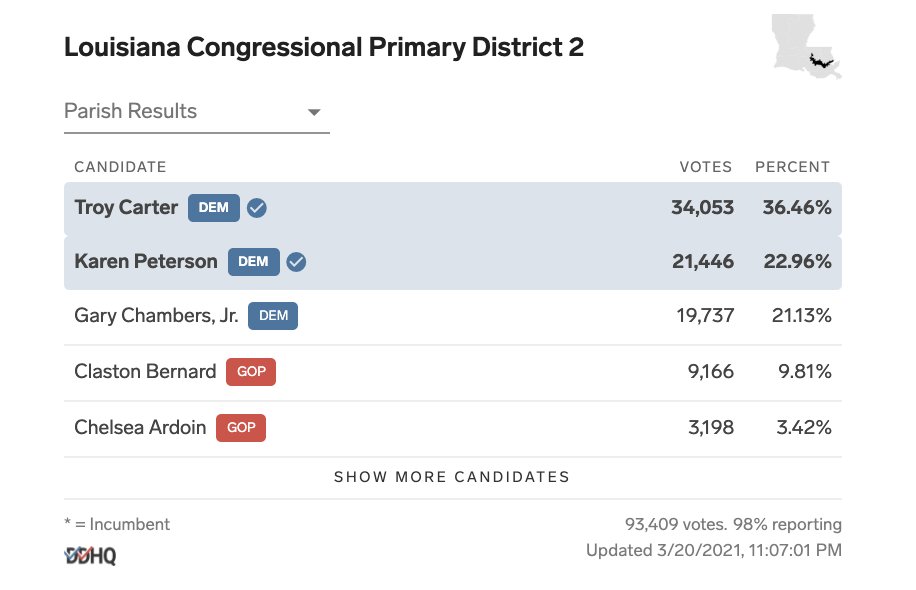Click the dropdown arrow beside Parish Results
The image size is (916, 590).
pos(314,112)
